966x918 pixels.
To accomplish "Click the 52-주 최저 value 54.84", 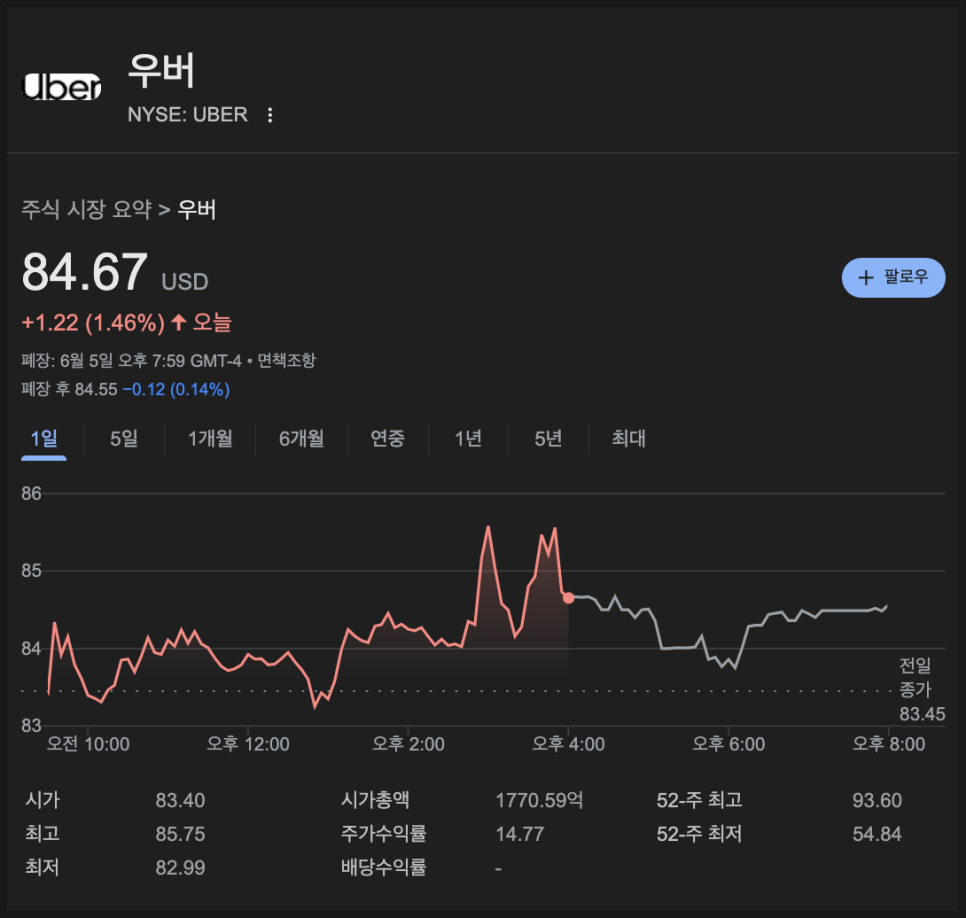I will point(877,834).
